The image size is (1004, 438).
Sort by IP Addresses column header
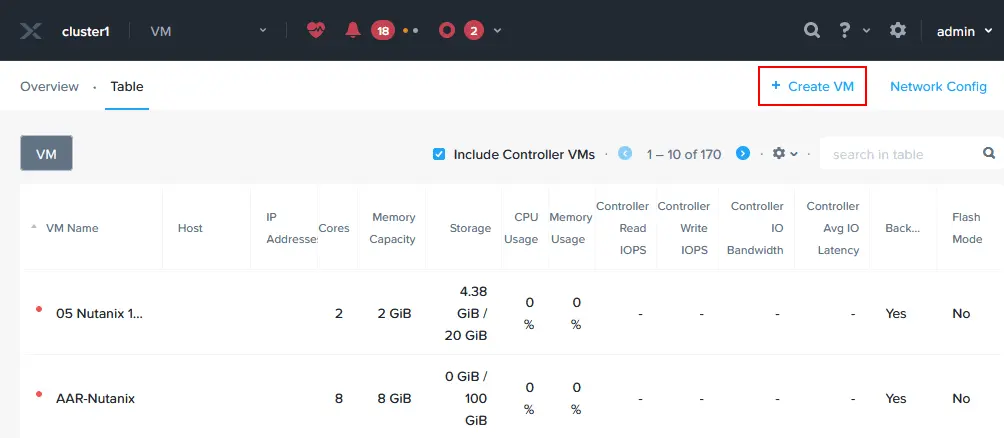(x=292, y=228)
